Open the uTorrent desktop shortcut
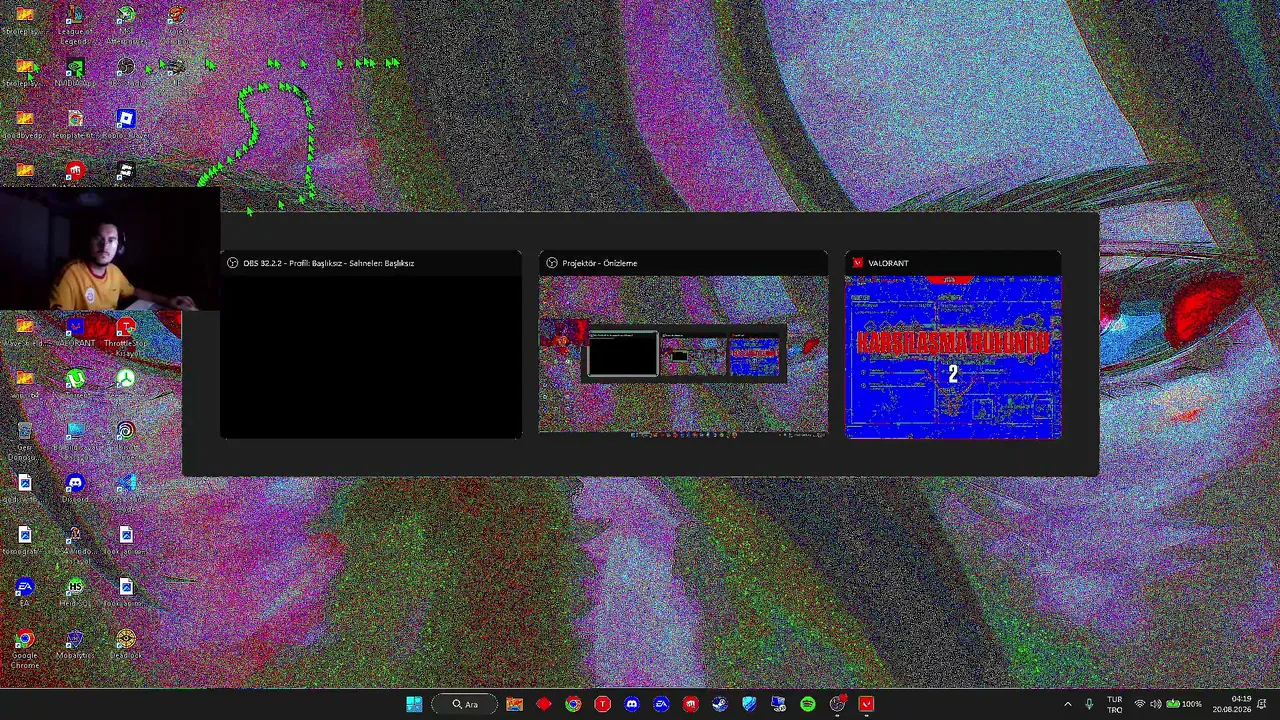Image resolution: width=1280 pixels, height=720 pixels. coord(75,384)
